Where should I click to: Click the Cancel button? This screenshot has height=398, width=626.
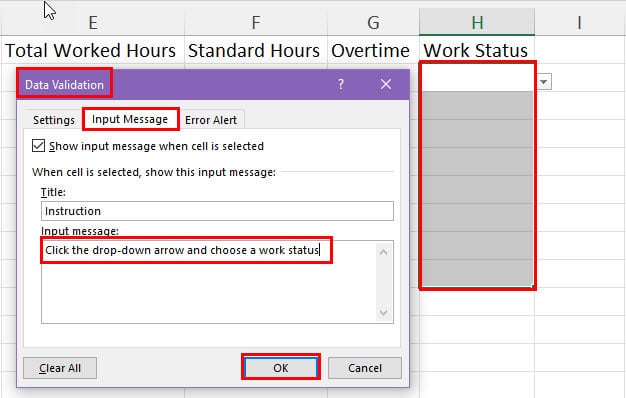[365, 368]
